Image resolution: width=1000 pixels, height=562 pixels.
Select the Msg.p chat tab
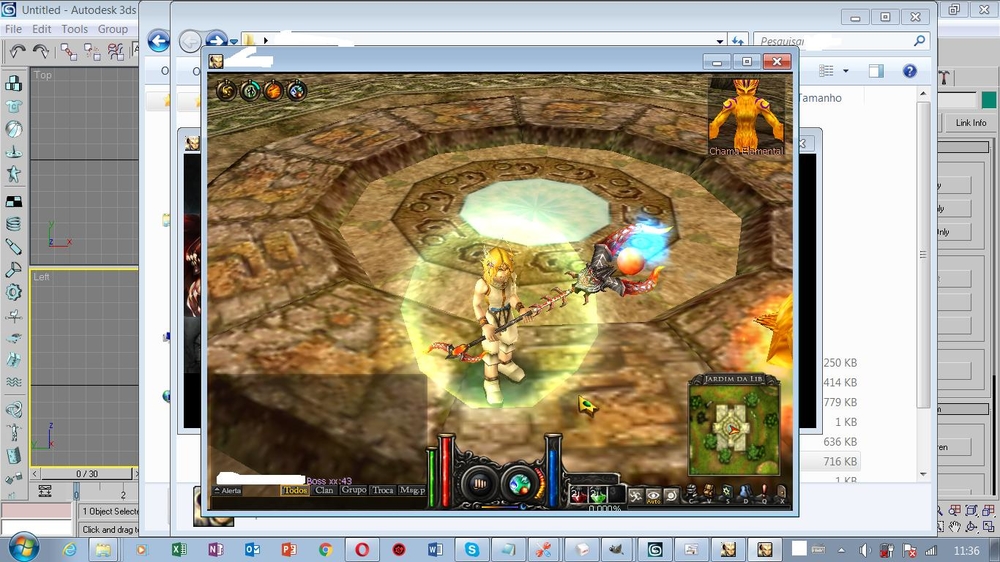(x=412, y=490)
